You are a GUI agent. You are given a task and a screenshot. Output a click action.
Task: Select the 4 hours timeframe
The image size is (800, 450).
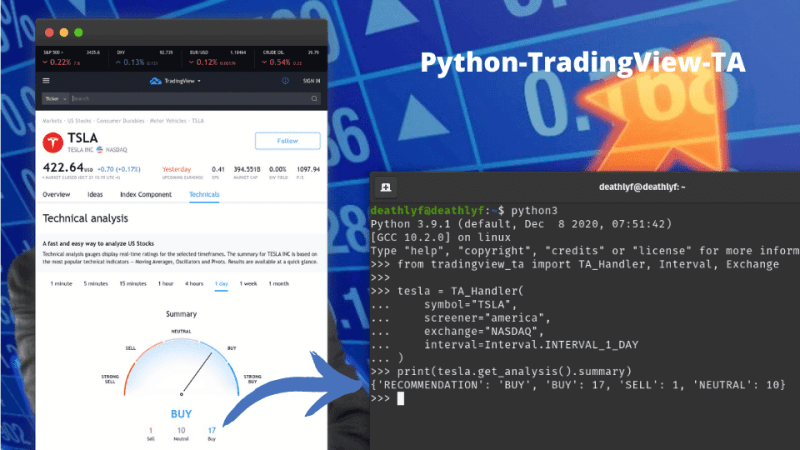click(x=194, y=284)
